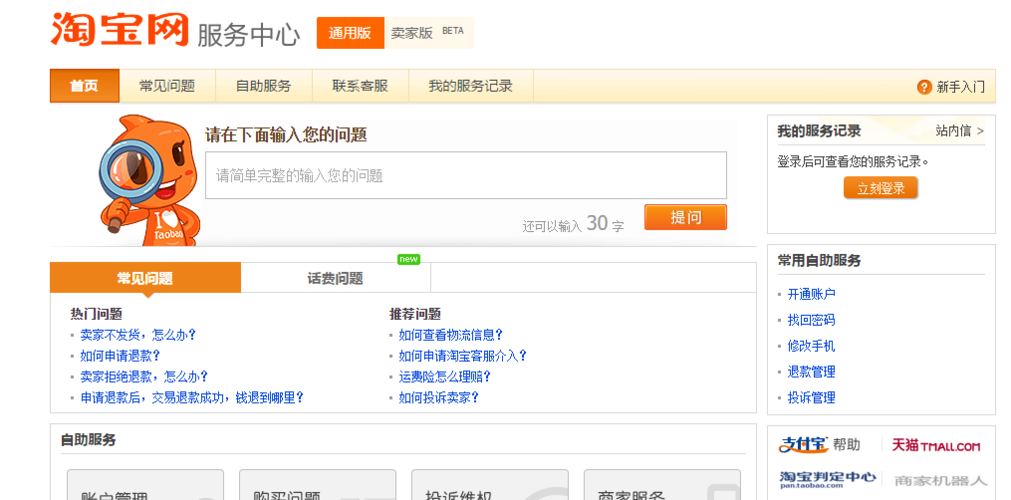The height and width of the screenshot is (500, 1011).
Task: Switch to the 卖家版 BETA tab
Action: [x=428, y=33]
